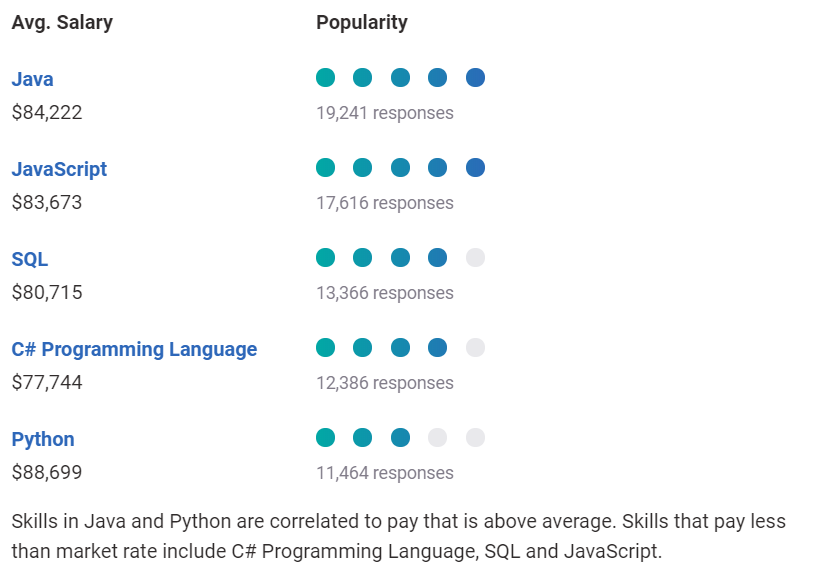Click the third teal dot in Python row
This screenshot has width=819, height=580.
[x=400, y=437]
